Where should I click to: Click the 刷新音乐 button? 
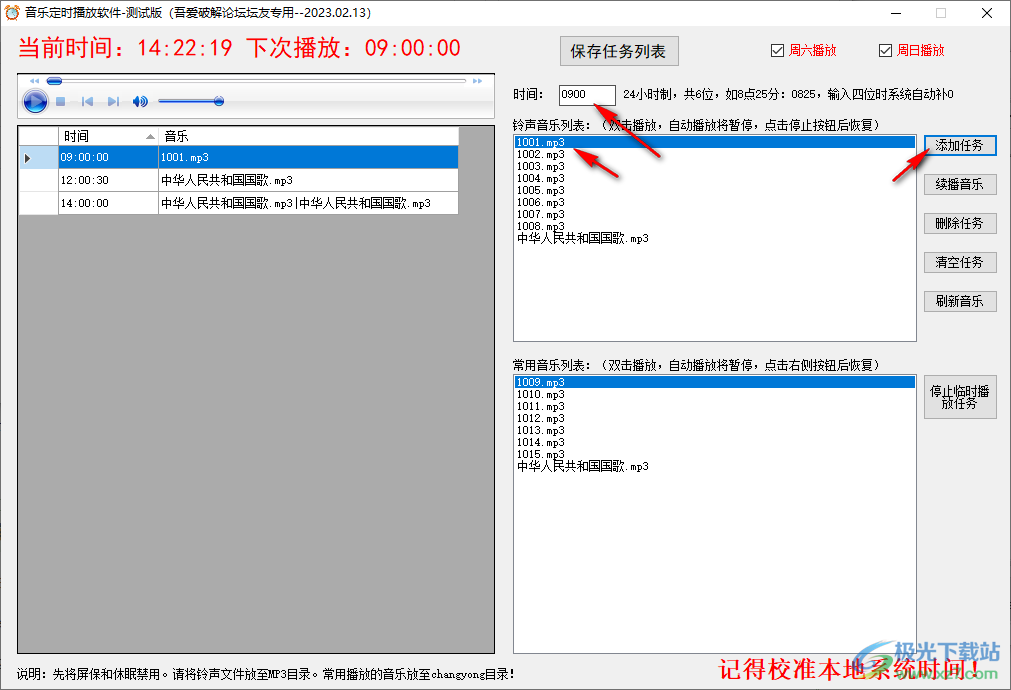tap(960, 301)
